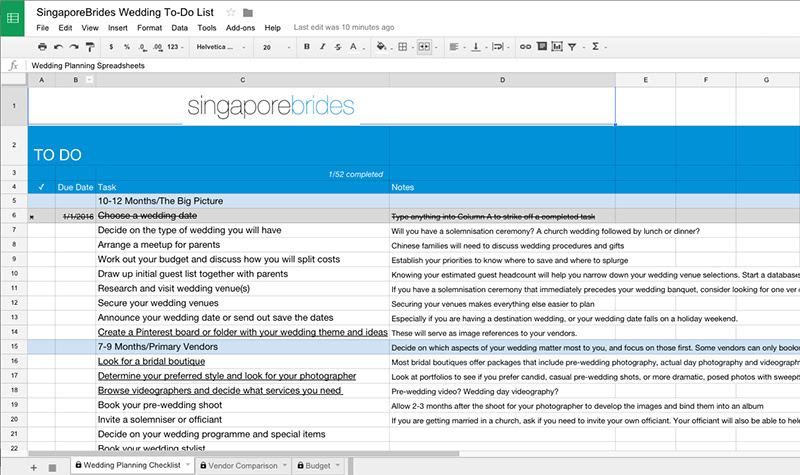Toggle strikethrough formatting

[338, 47]
